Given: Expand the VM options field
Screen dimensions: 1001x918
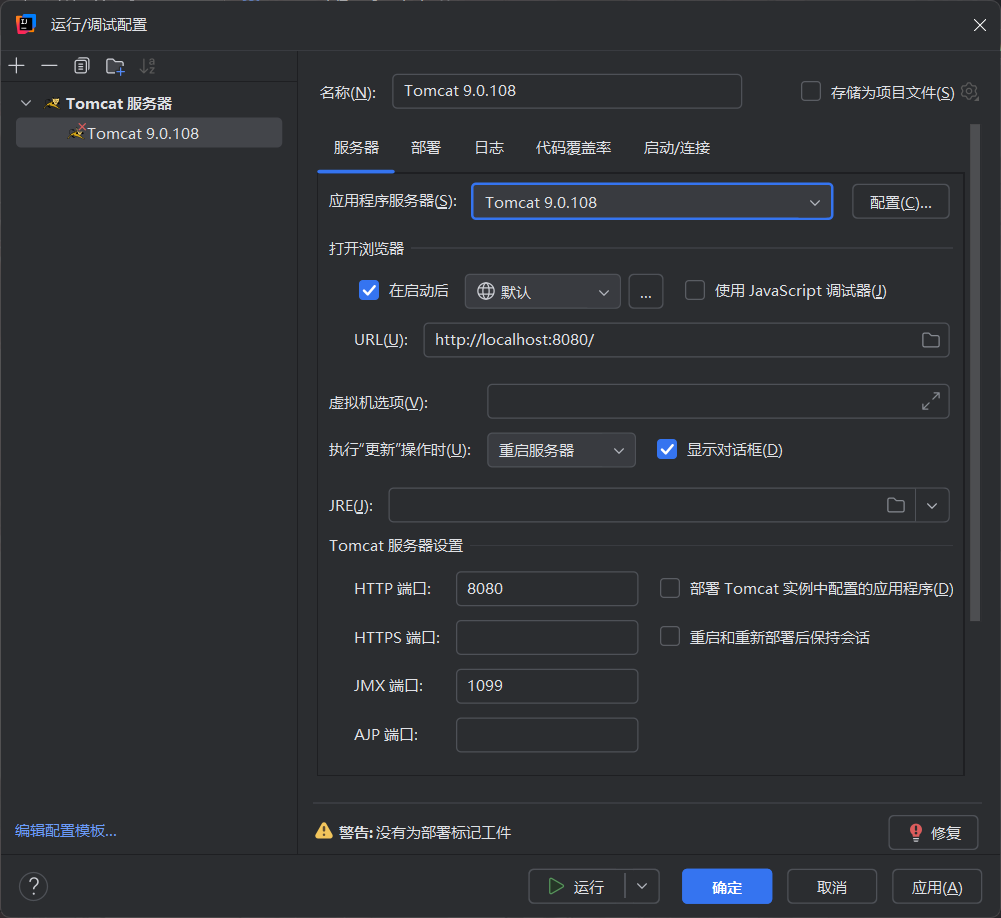Looking at the screenshot, I should coord(931,401).
